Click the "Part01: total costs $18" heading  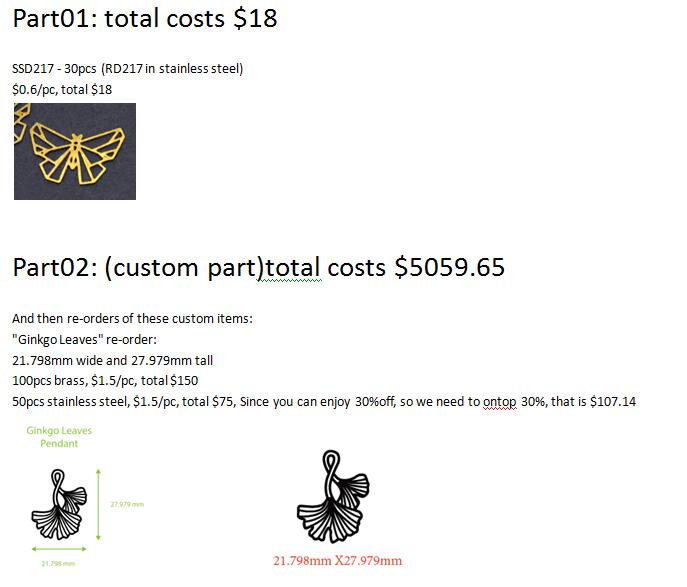(x=144, y=18)
